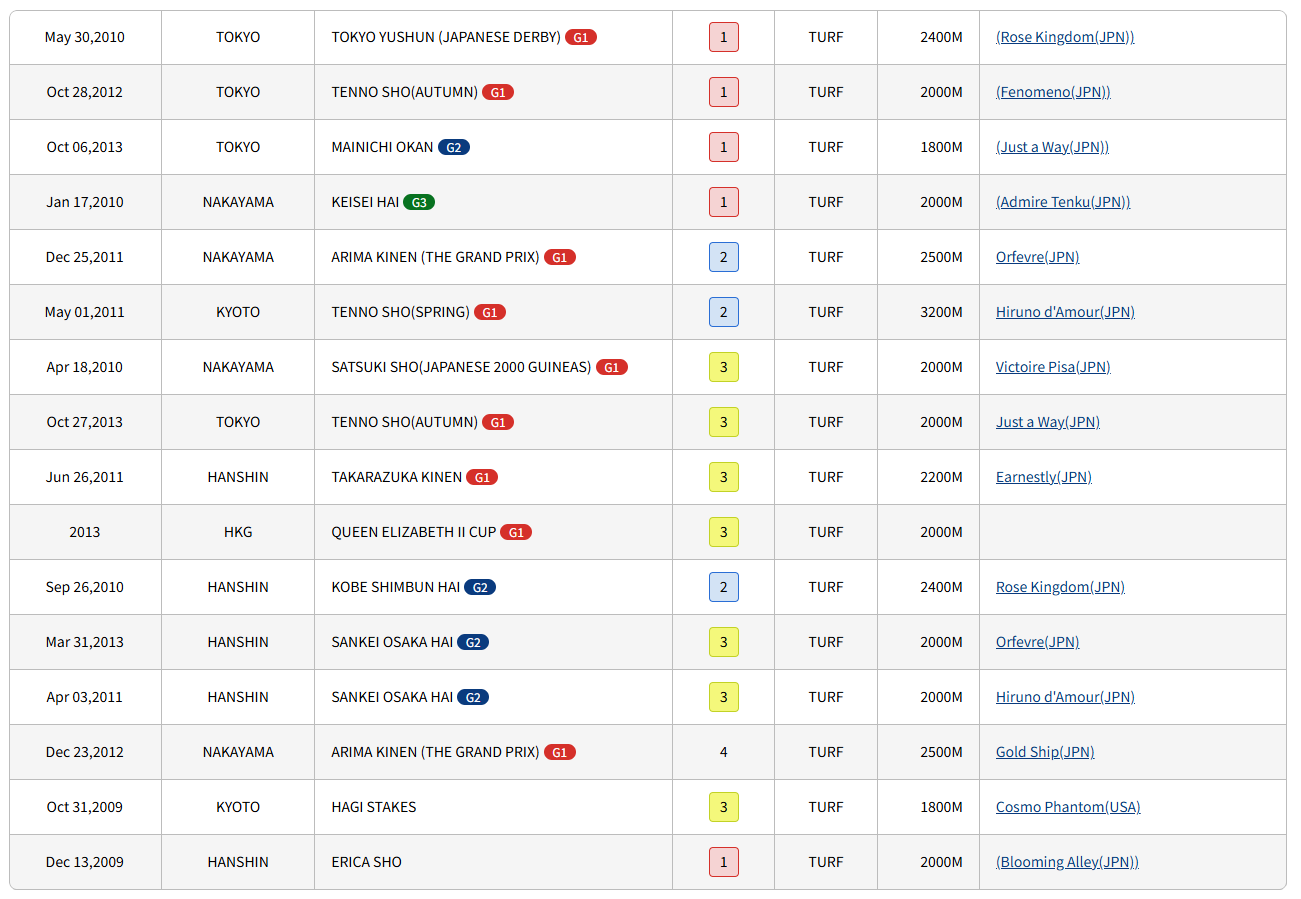Click the G1 badge beside Satsuki Sho

[612, 367]
